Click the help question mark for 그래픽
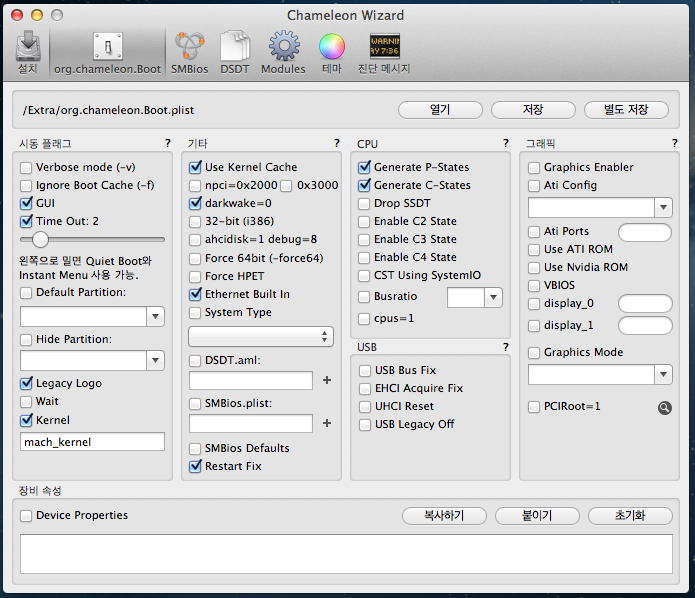Image resolution: width=695 pixels, height=598 pixels. [675, 143]
